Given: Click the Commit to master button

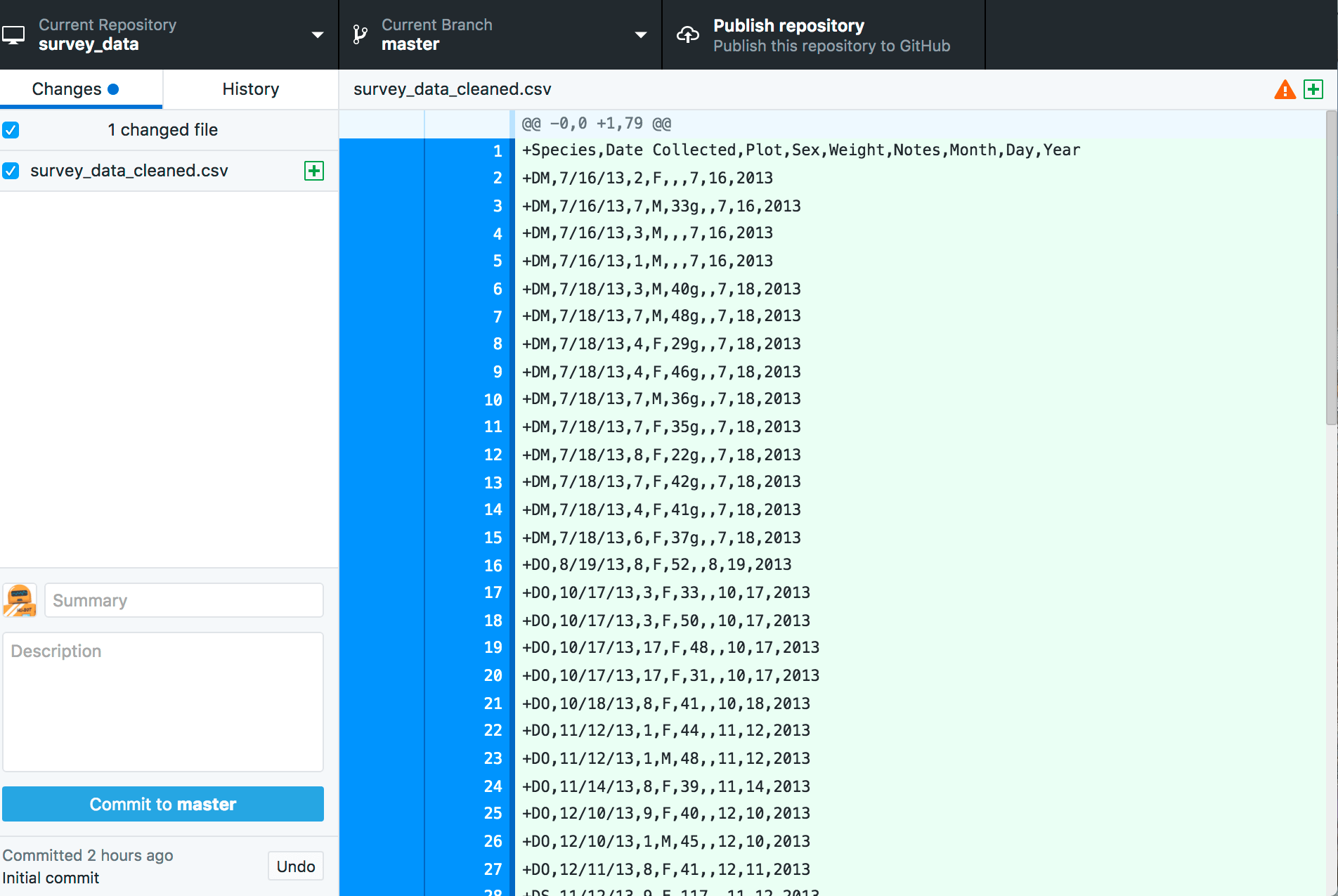Looking at the screenshot, I should [162, 804].
